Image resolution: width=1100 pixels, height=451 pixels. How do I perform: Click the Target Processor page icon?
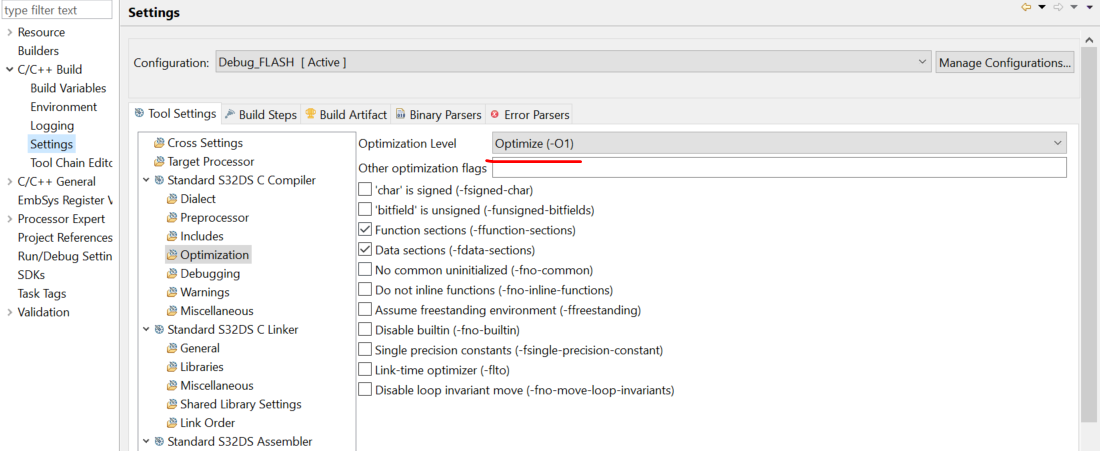click(x=159, y=162)
